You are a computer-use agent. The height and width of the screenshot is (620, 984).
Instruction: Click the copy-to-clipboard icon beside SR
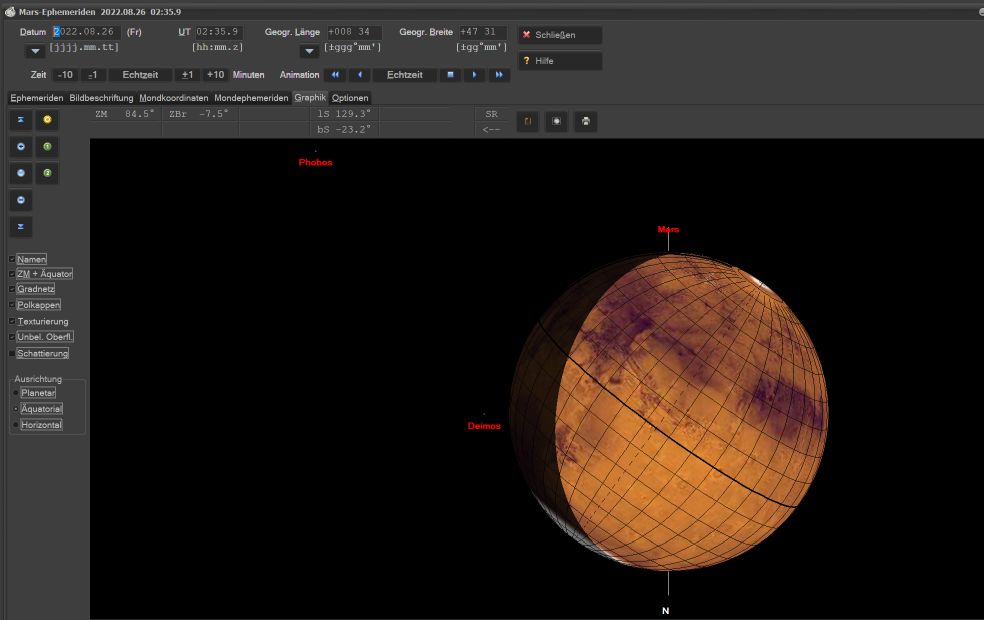click(527, 121)
